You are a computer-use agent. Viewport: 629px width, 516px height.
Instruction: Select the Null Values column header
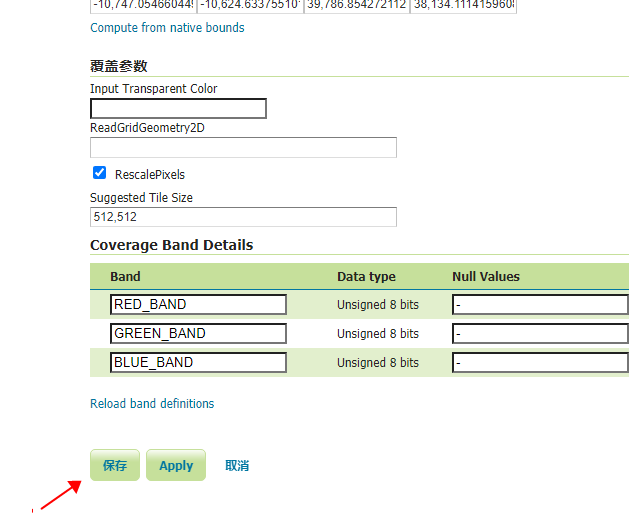(486, 276)
